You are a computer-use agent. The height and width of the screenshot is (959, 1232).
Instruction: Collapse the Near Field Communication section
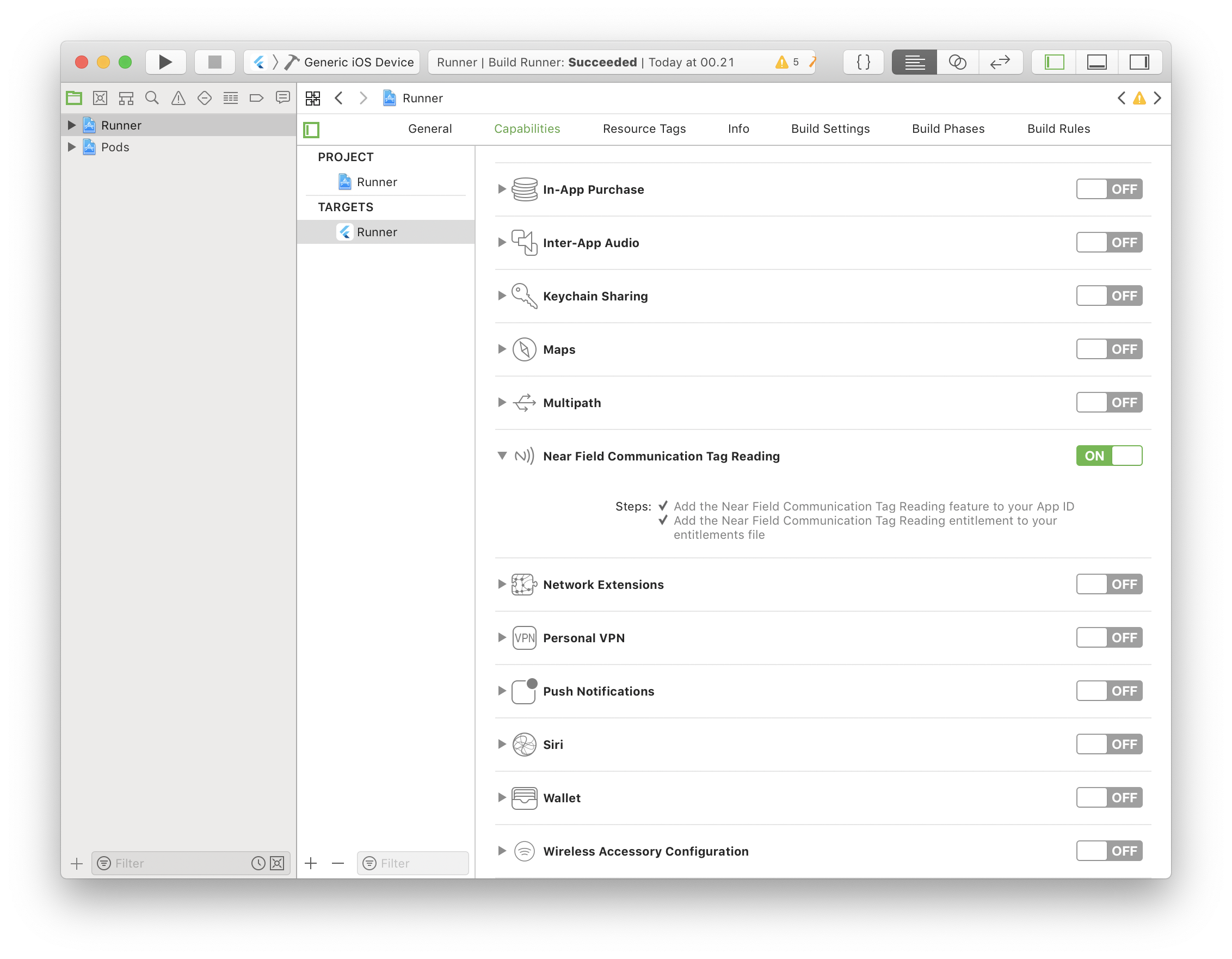click(502, 456)
